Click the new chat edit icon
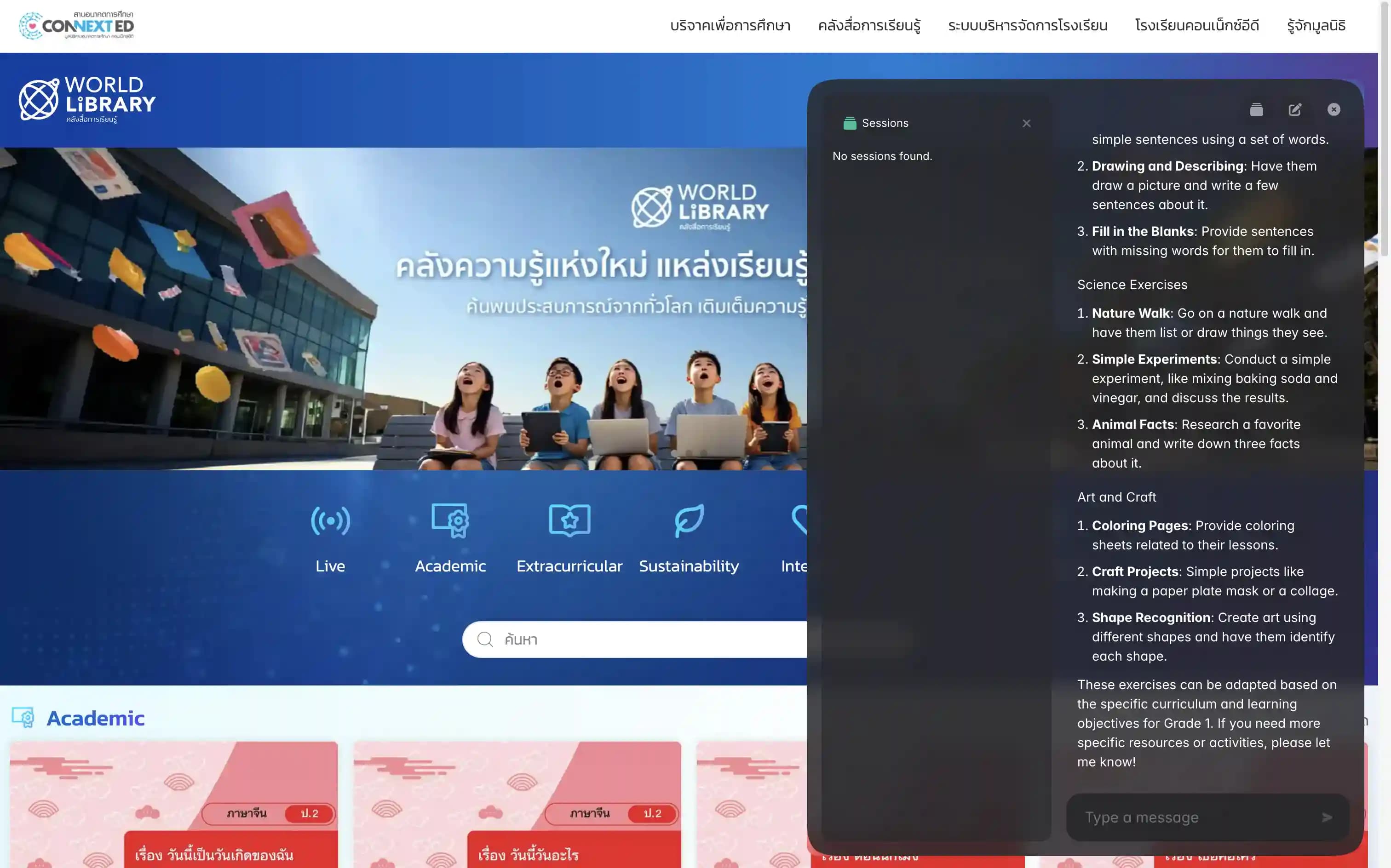1391x868 pixels. click(1294, 109)
